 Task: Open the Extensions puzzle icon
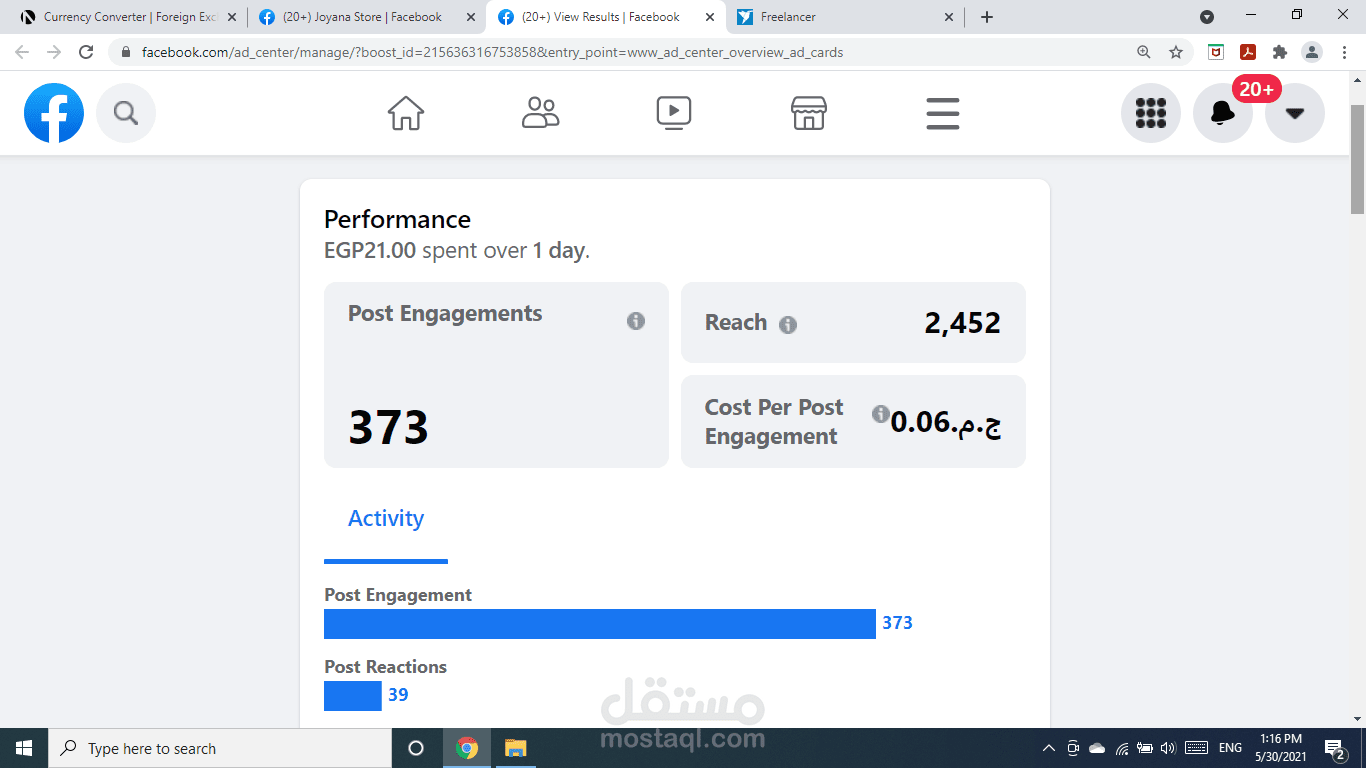pyautogui.click(x=1280, y=52)
